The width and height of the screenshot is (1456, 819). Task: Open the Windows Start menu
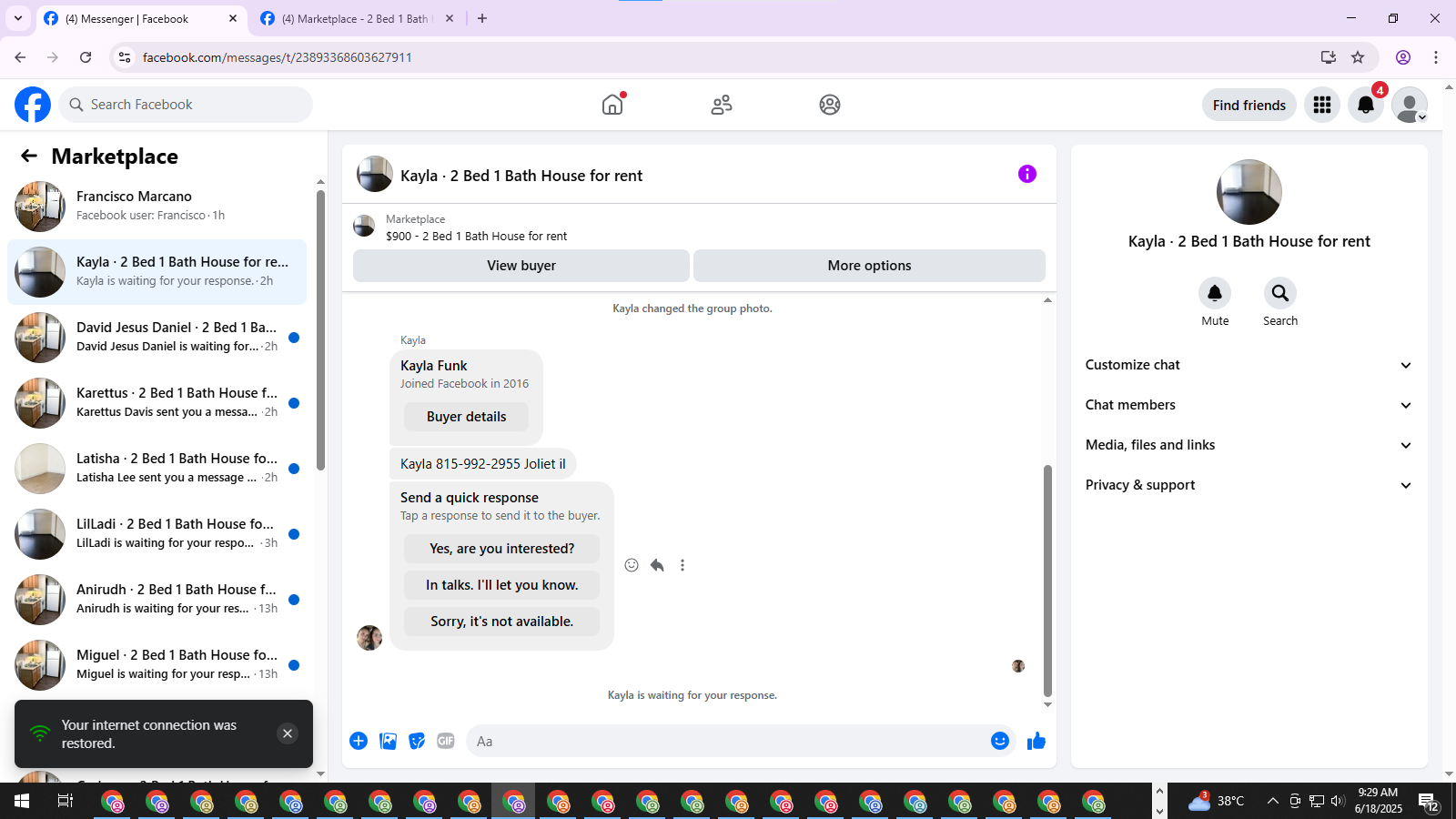pos(22,801)
